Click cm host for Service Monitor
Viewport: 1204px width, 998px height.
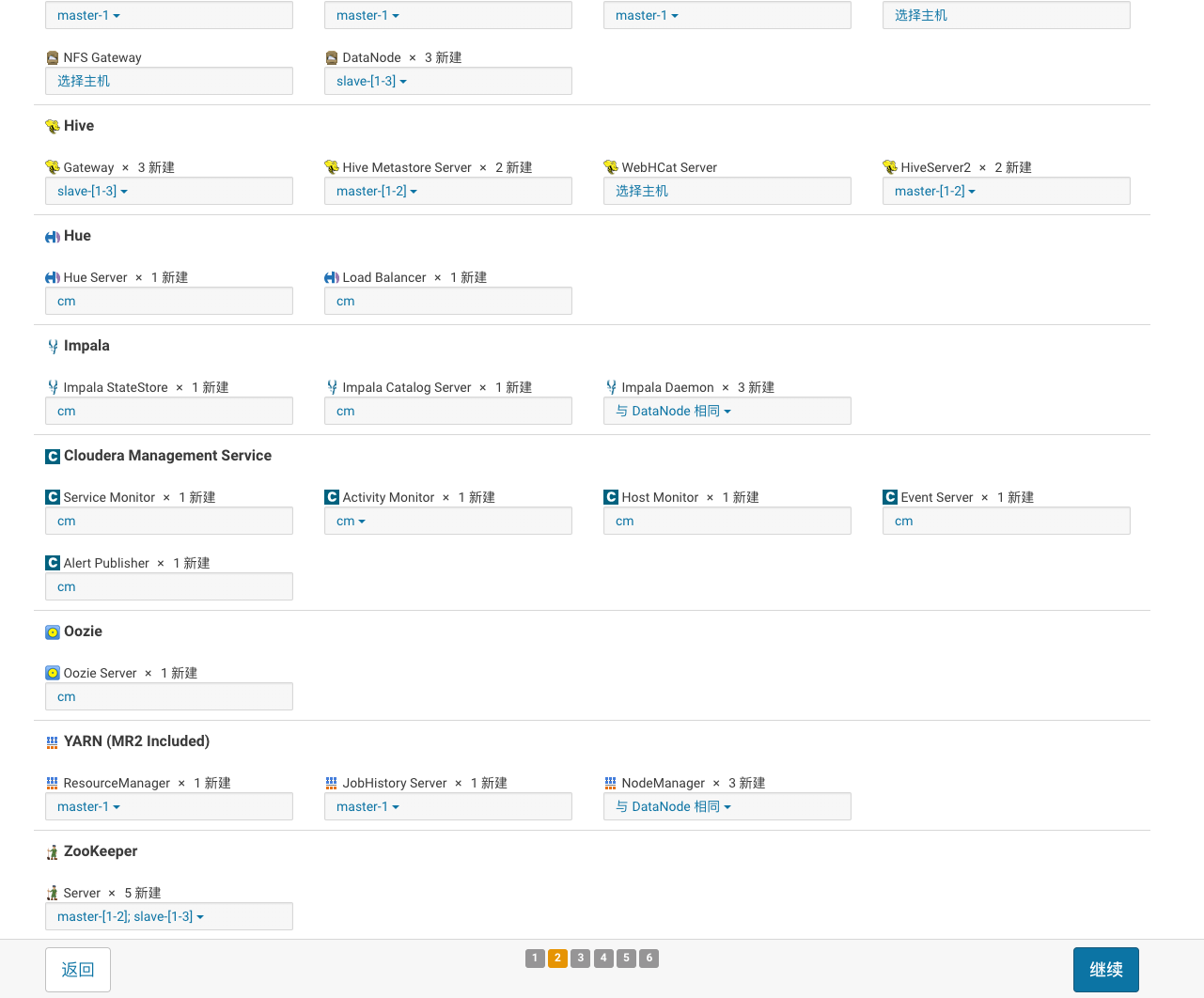[x=169, y=521]
